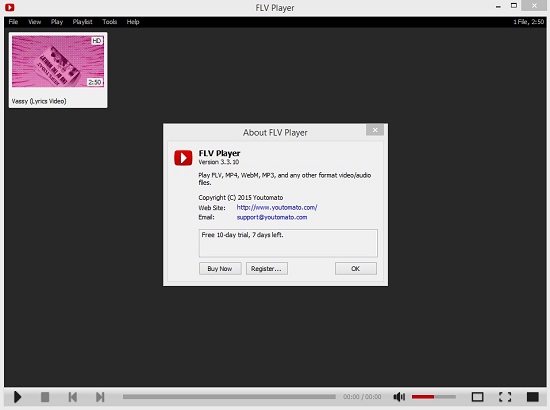The image size is (550, 410).
Task: Skip to previous track
Action: click(73, 397)
